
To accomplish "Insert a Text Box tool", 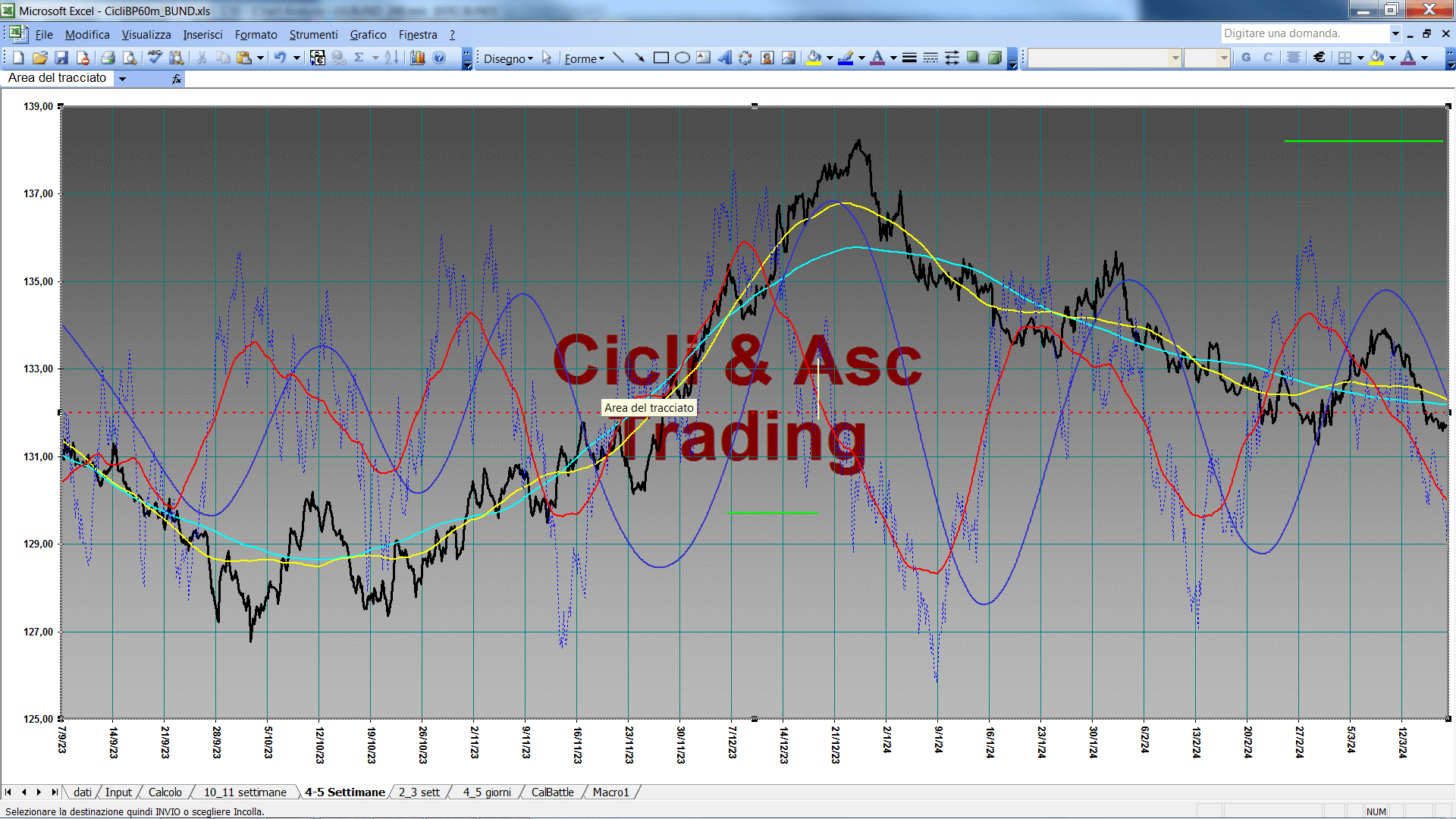I will (703, 58).
